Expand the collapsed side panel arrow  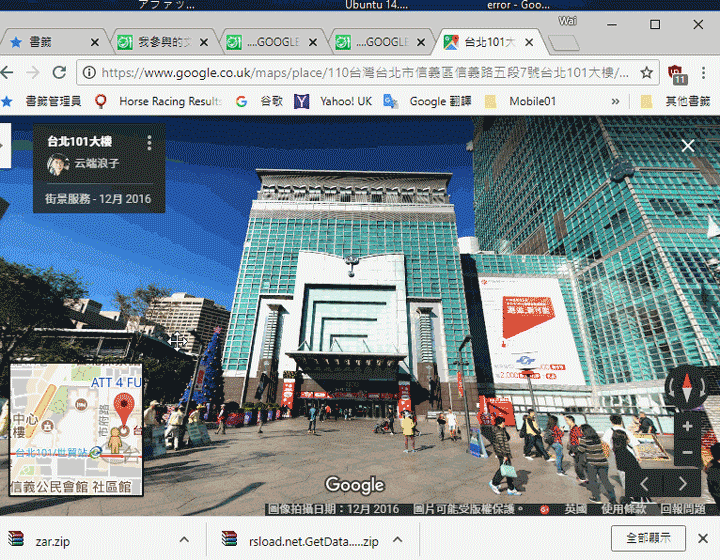[x=4, y=146]
